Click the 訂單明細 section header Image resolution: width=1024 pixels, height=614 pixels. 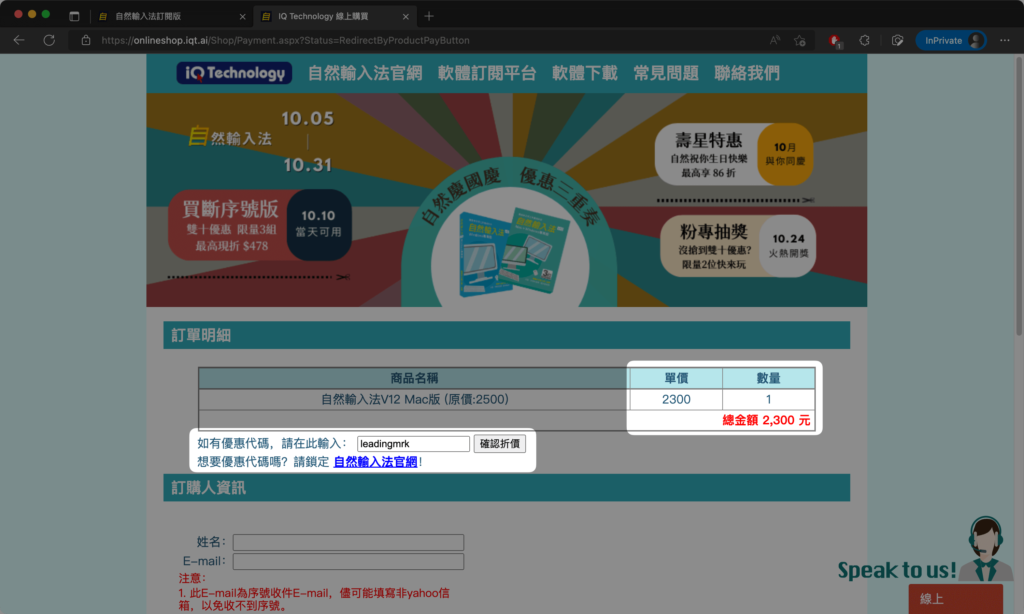click(507, 335)
